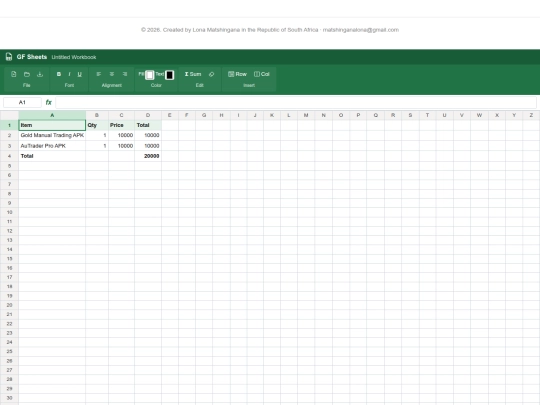Select the Qty header cell
Image resolution: width=540 pixels, height=405 pixels.
(97, 125)
